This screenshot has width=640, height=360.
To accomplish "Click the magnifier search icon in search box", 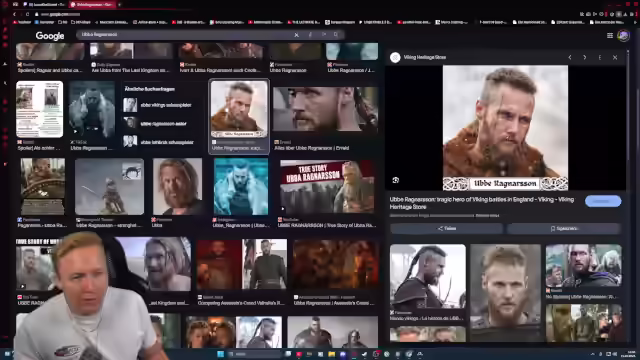I will [x=336, y=35].
